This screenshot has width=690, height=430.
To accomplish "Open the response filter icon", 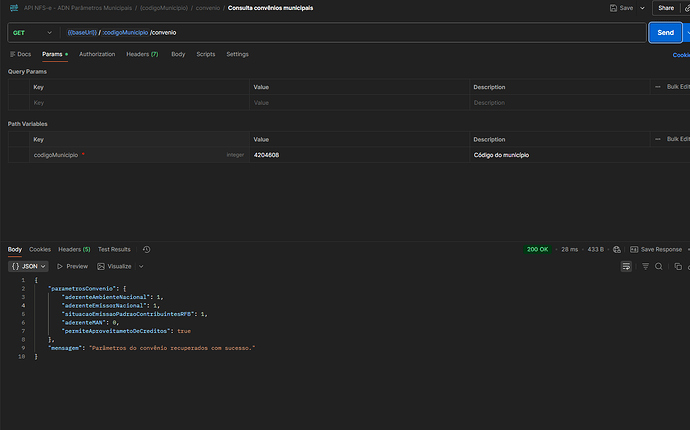I will (645, 266).
